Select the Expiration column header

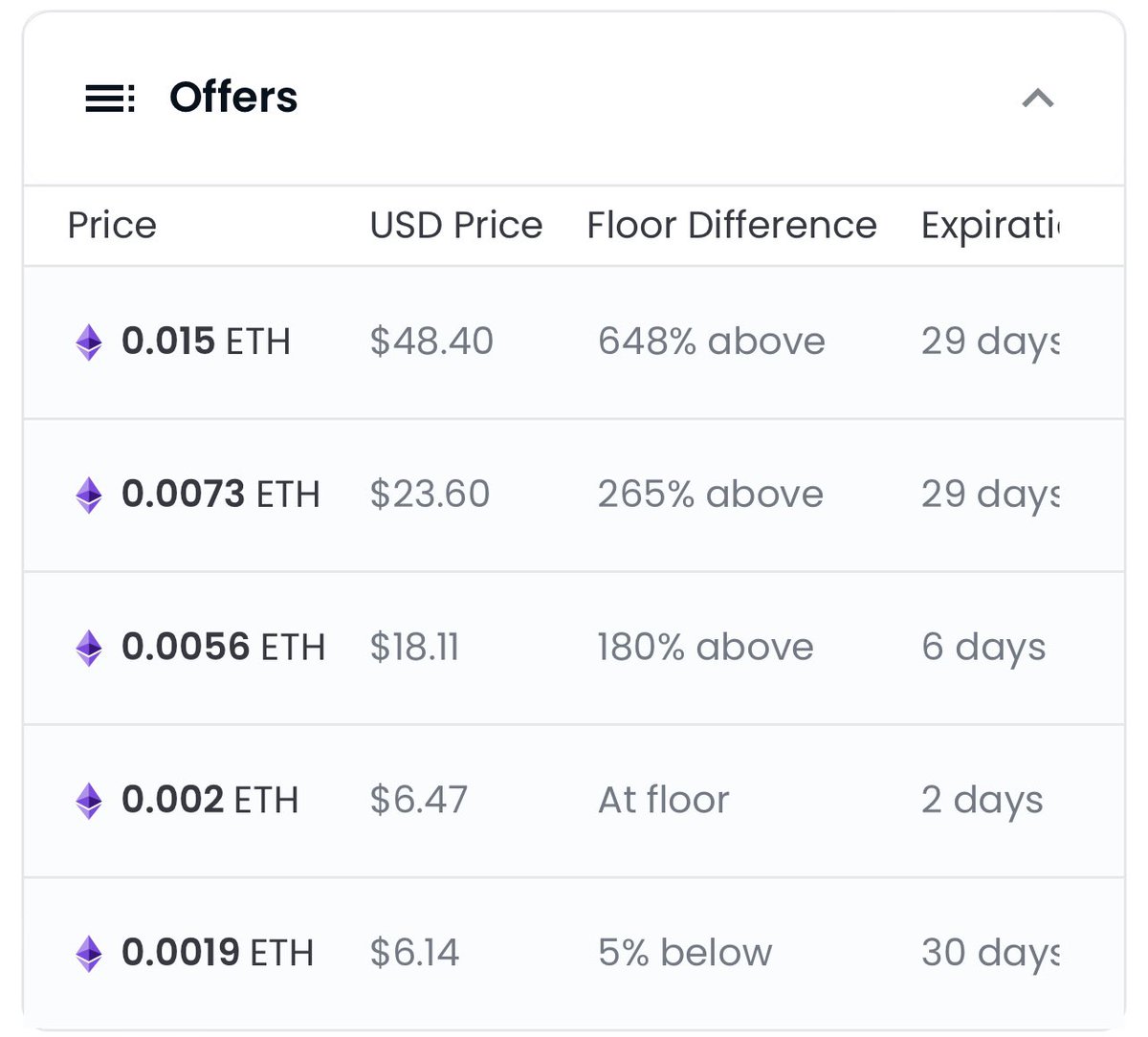pyautogui.click(x=990, y=227)
